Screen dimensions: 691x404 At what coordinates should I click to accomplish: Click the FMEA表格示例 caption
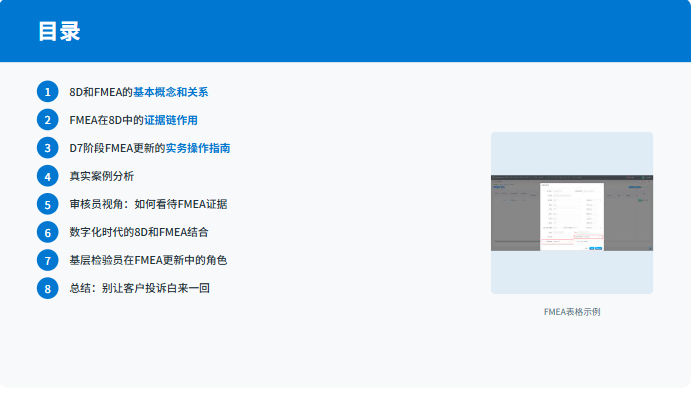[x=572, y=312]
